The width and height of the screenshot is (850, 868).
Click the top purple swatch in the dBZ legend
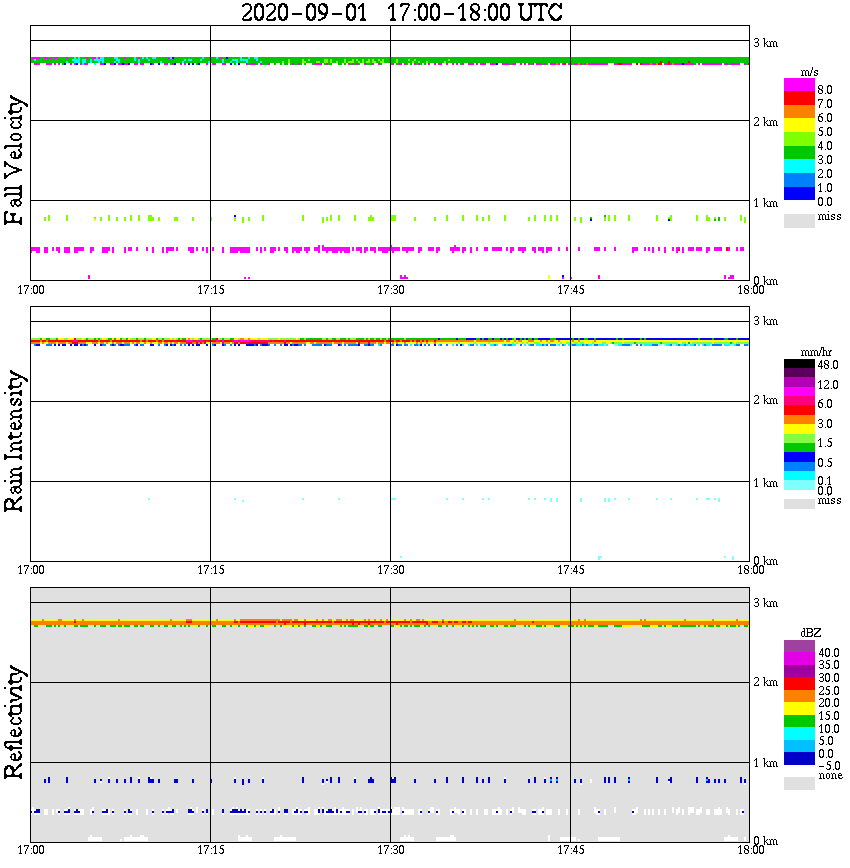coord(799,647)
